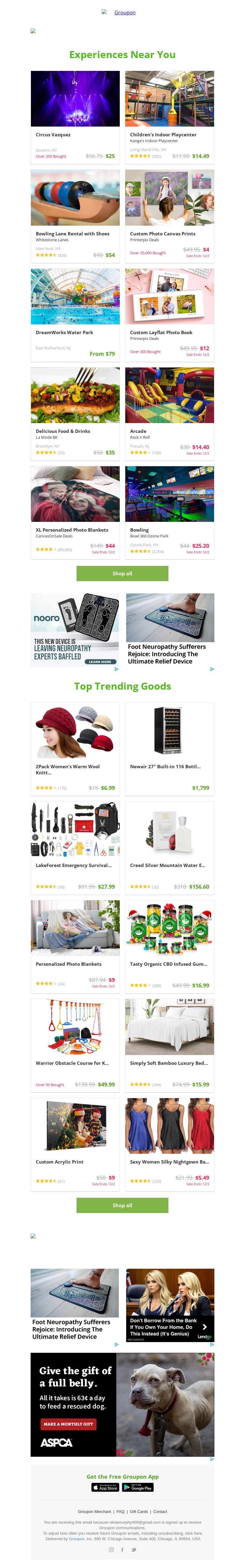Screen dimensions: 245x1568
Task: Click Make a Monthly Gift on ASPCA ad
Action: (68, 1424)
